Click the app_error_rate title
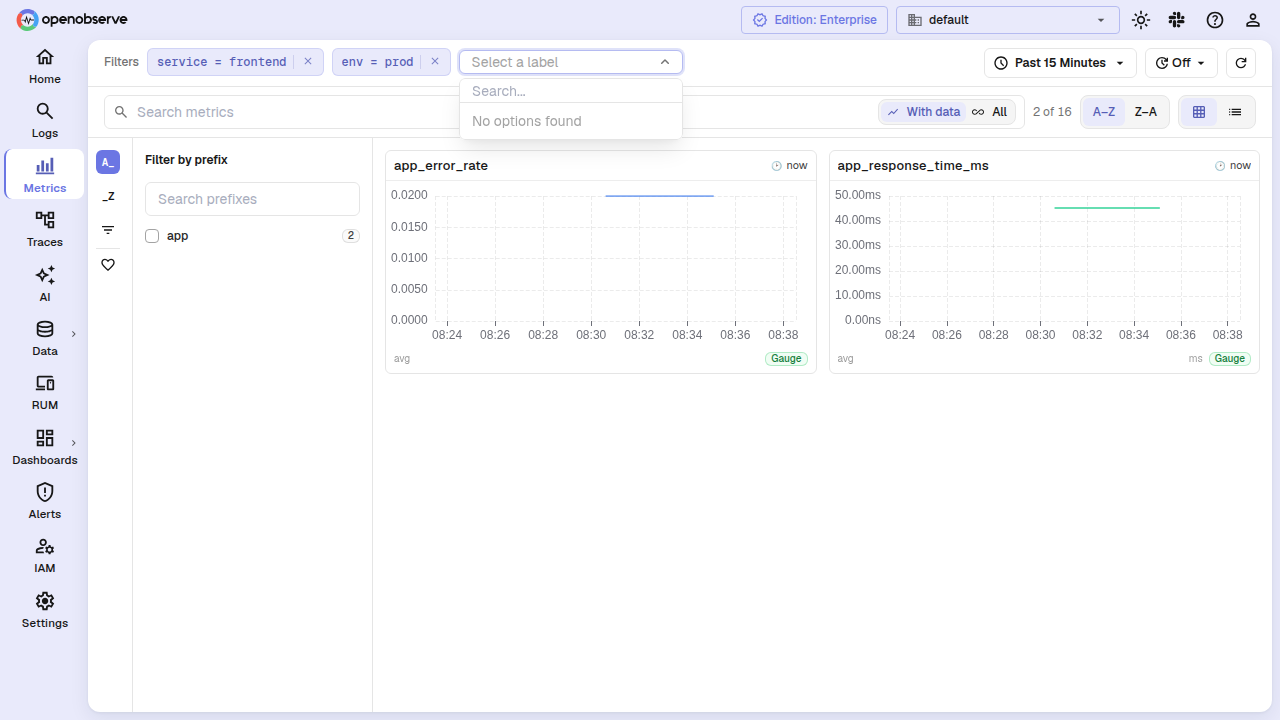The image size is (1280, 720). click(x=441, y=166)
